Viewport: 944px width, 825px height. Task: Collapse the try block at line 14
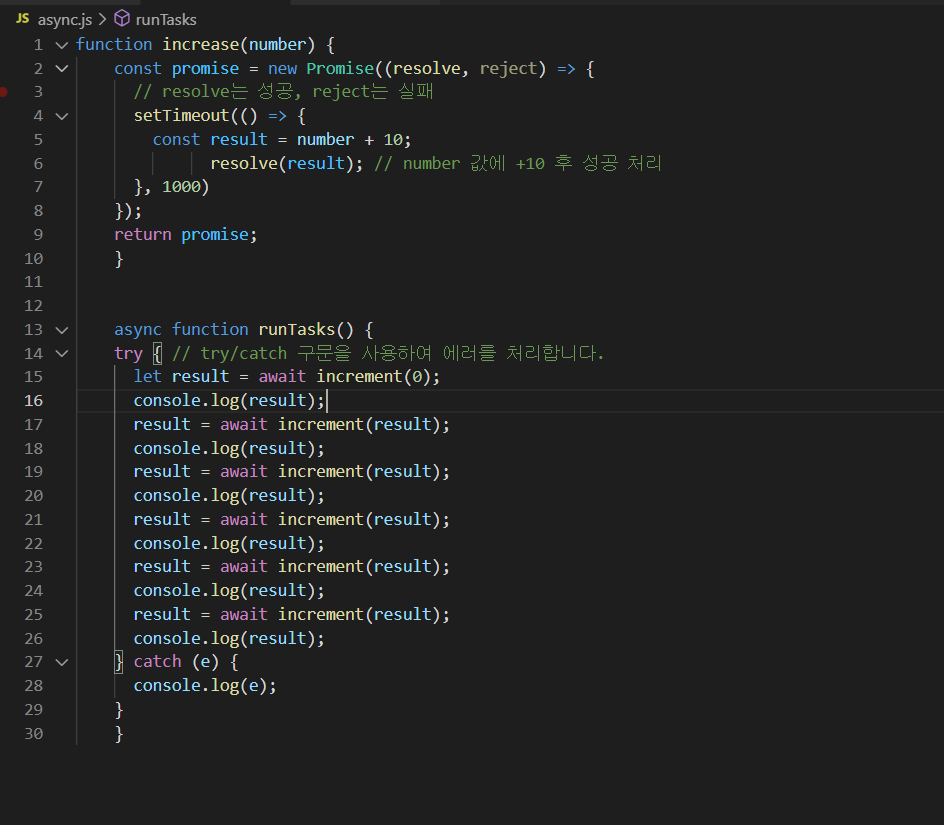61,353
